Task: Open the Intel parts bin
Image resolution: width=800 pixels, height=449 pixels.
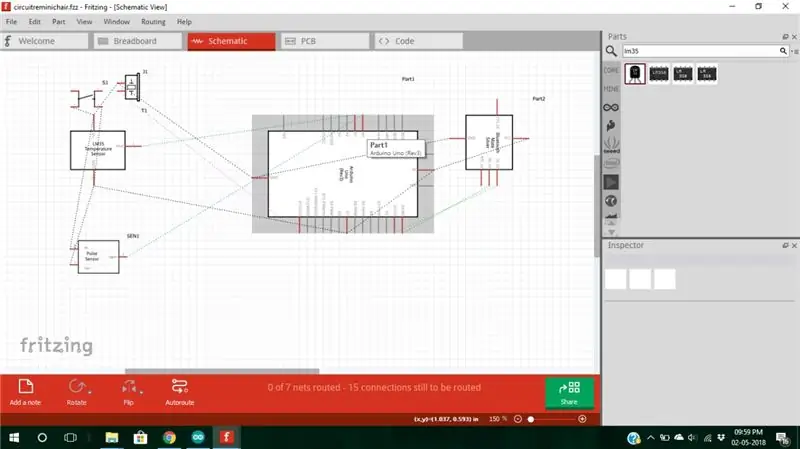Action: coord(611,163)
